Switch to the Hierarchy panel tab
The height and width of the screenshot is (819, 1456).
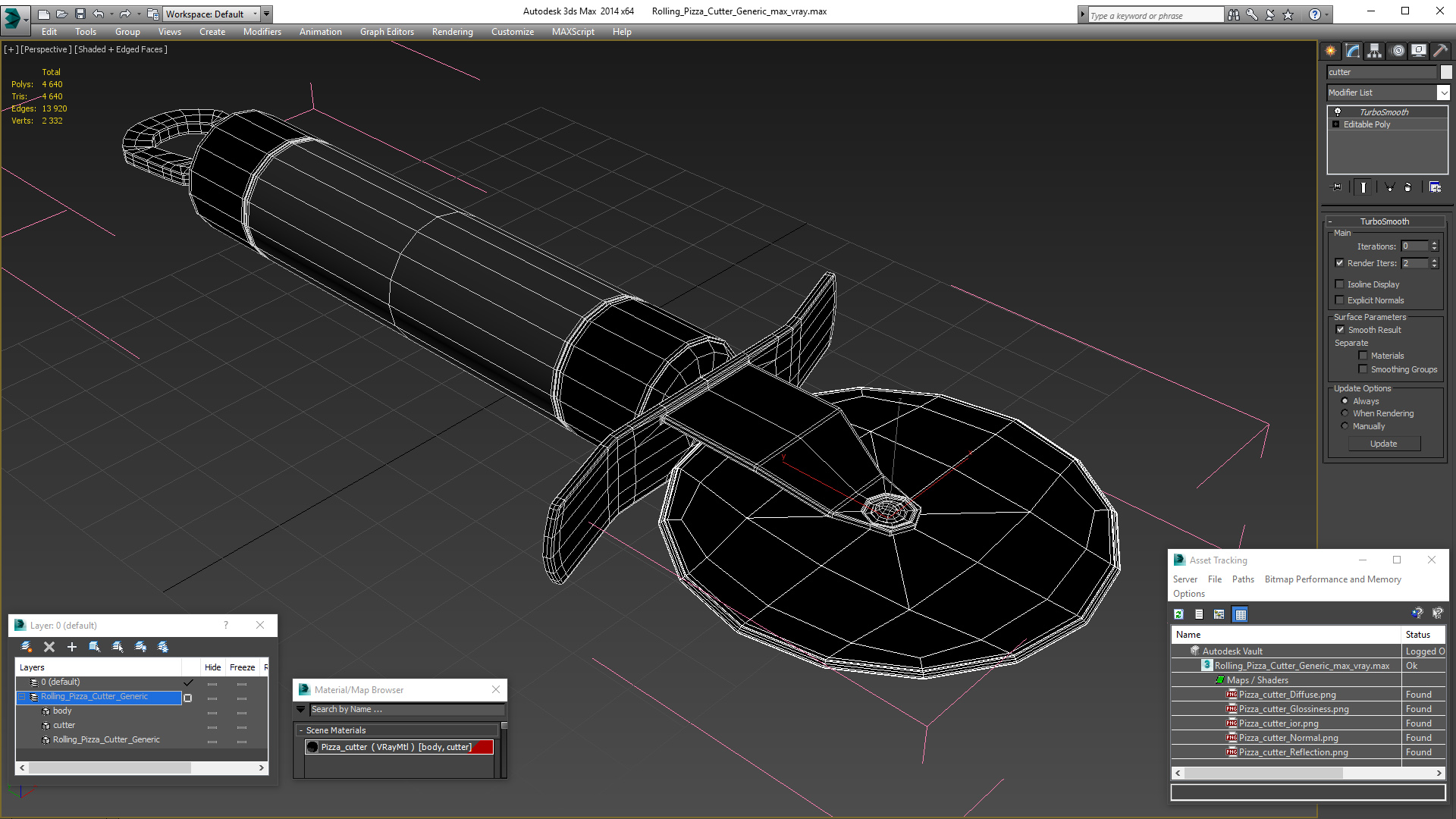click(x=1375, y=51)
